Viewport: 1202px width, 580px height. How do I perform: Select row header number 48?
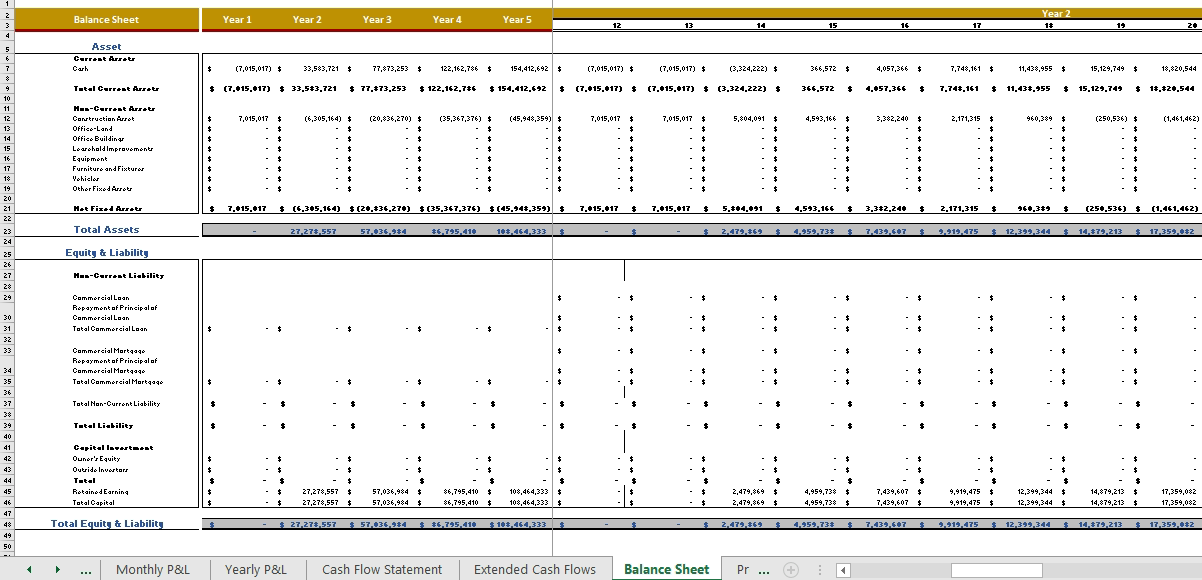[6, 524]
